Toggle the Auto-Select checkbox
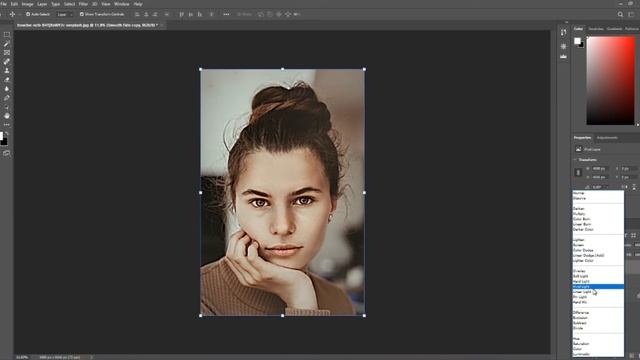The image size is (640, 360). tap(28, 14)
